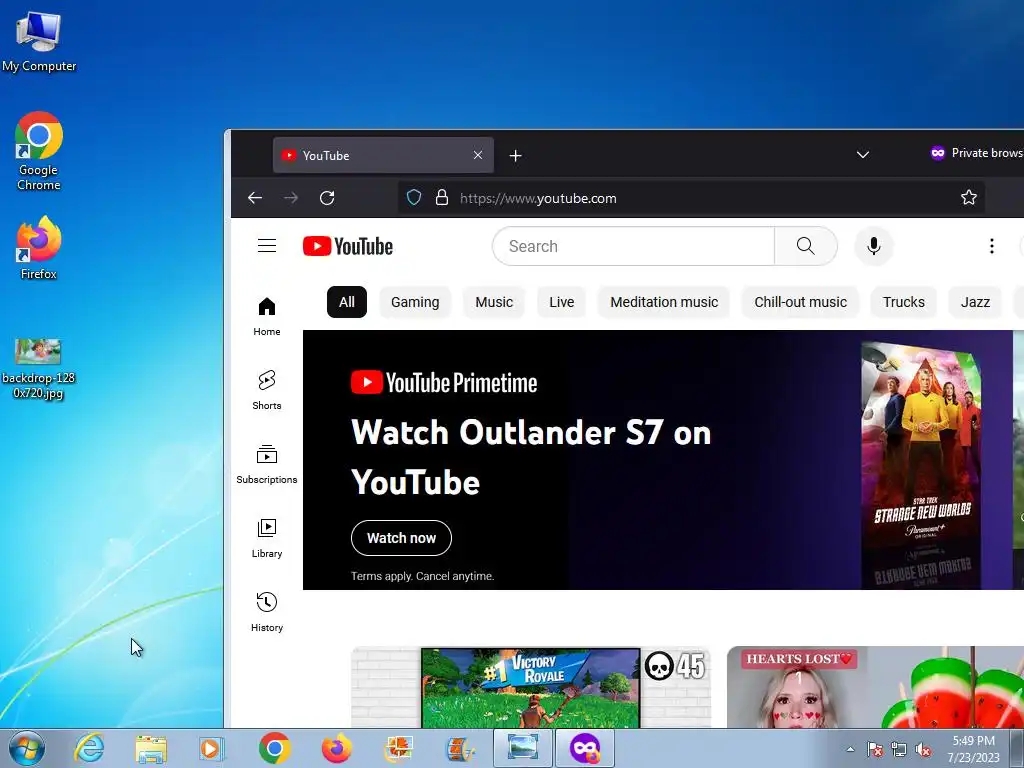1024x768 pixels.
Task: Open Action Center flag icon
Action: tap(874, 750)
